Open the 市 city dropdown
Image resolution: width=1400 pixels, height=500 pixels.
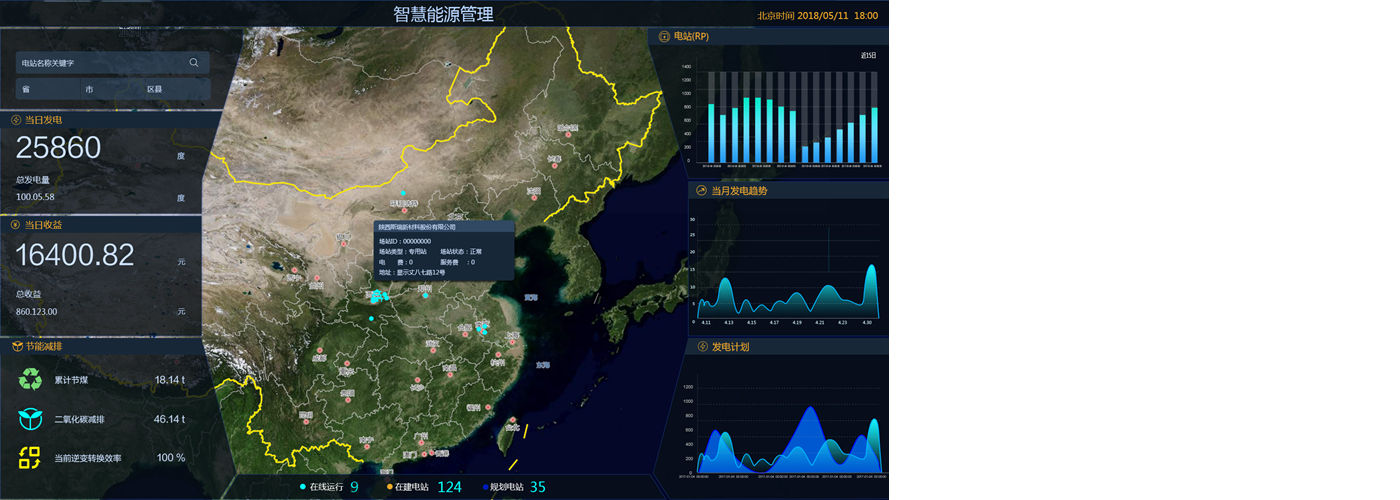tap(112, 90)
